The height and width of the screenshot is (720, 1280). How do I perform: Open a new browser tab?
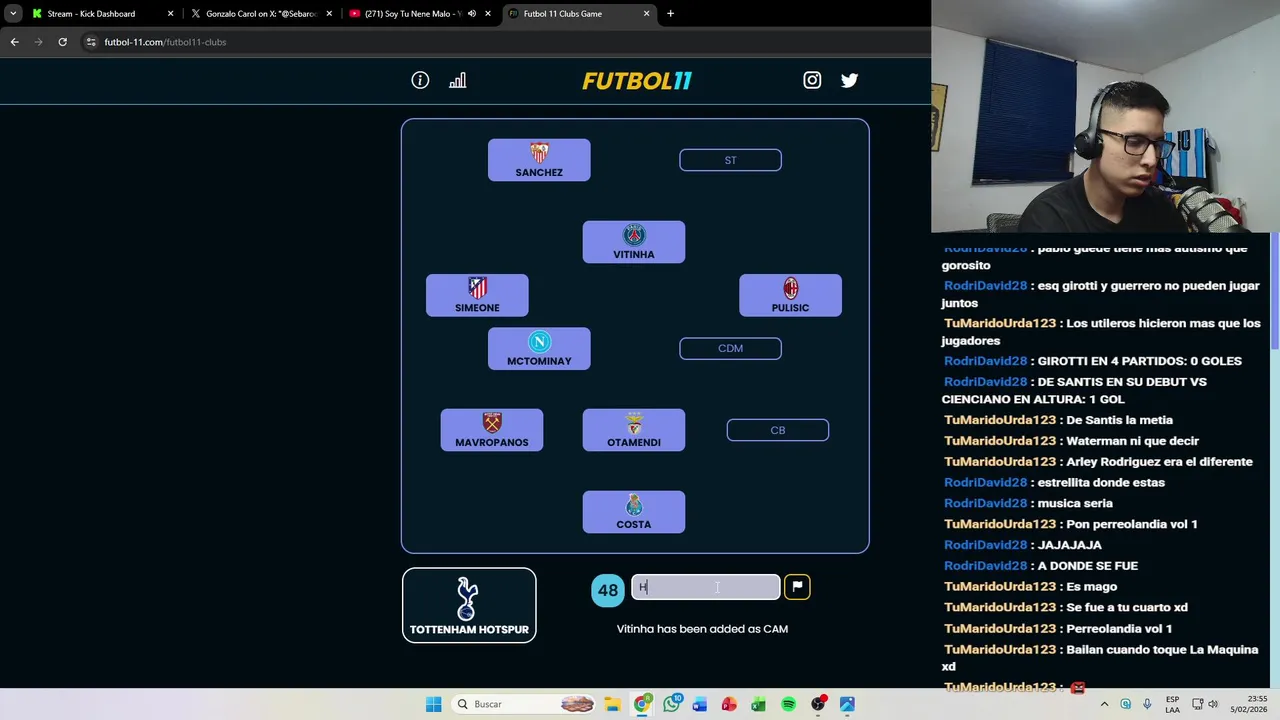(x=670, y=14)
